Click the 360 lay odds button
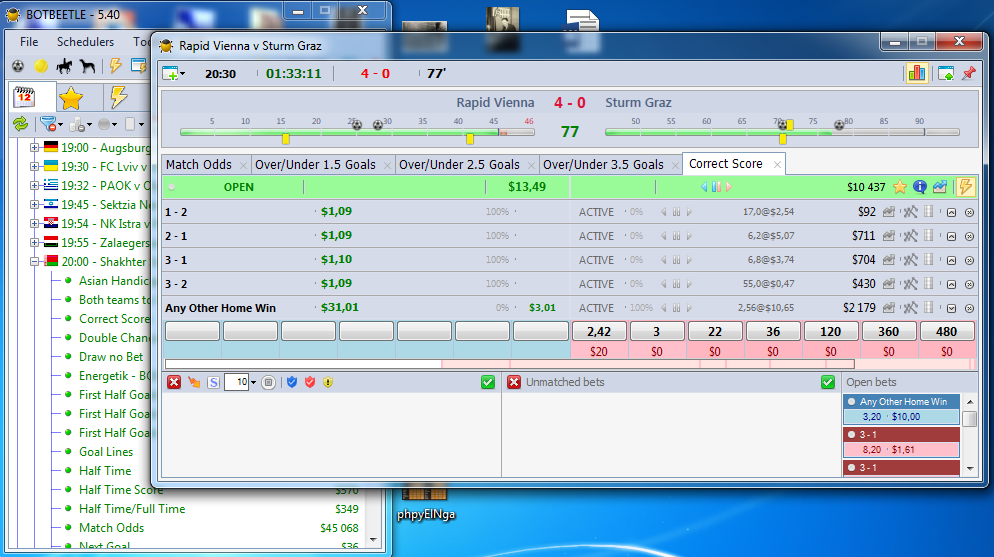 (x=889, y=331)
